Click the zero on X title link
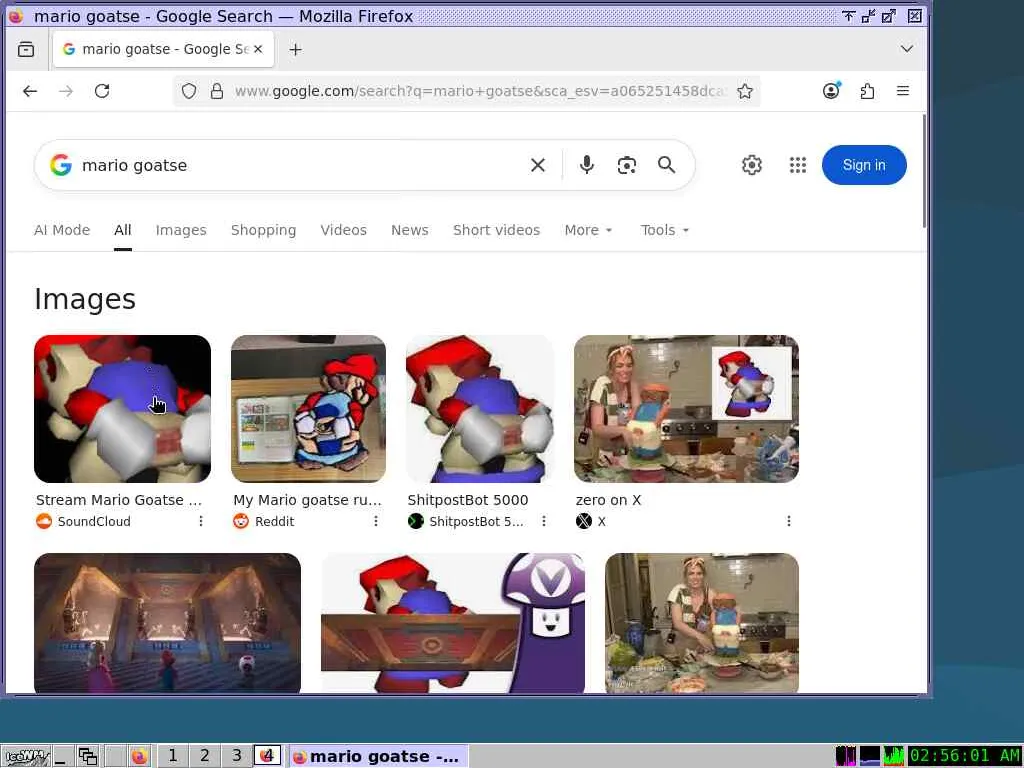The image size is (1024, 768). [608, 500]
